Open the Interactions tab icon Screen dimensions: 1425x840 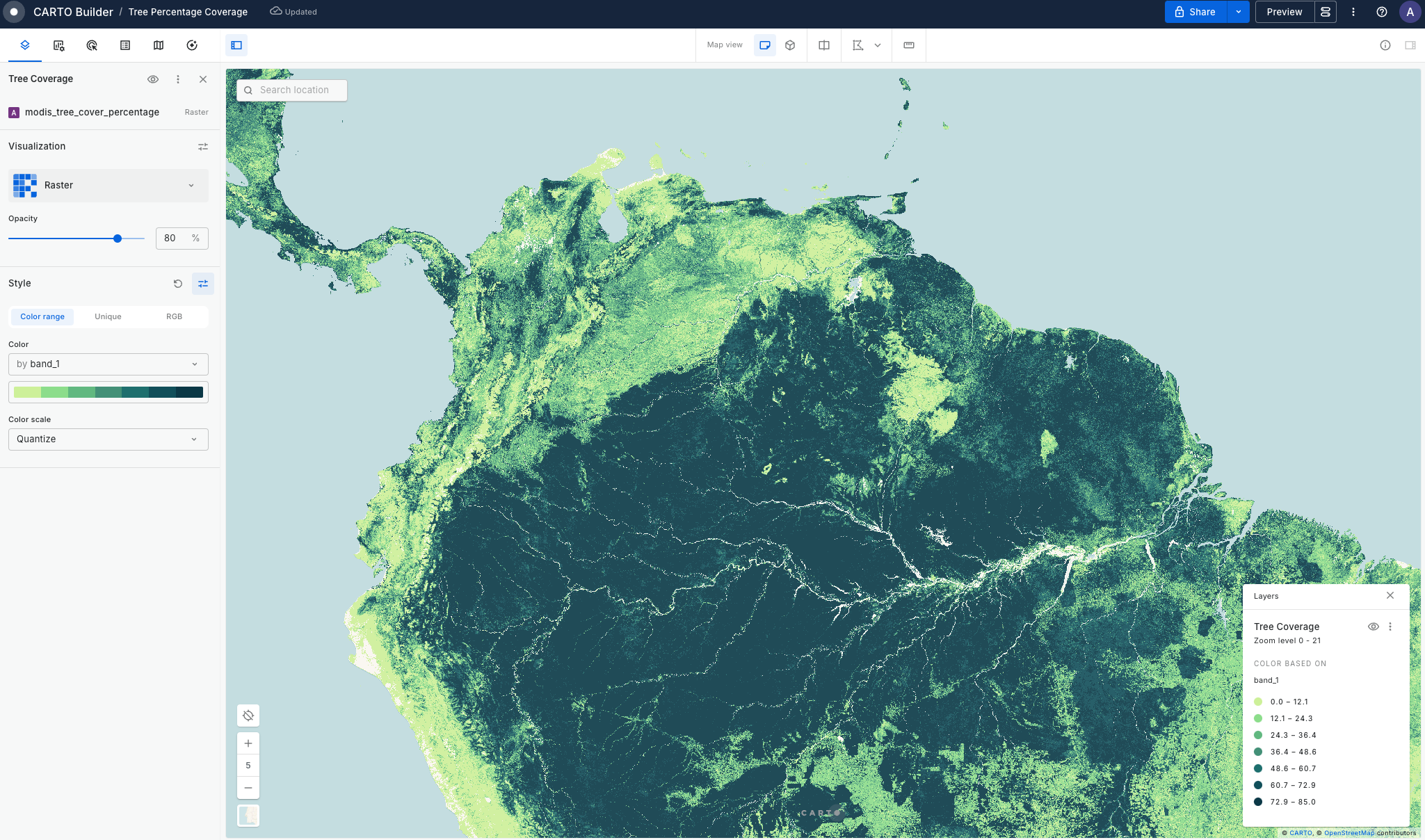click(x=92, y=45)
